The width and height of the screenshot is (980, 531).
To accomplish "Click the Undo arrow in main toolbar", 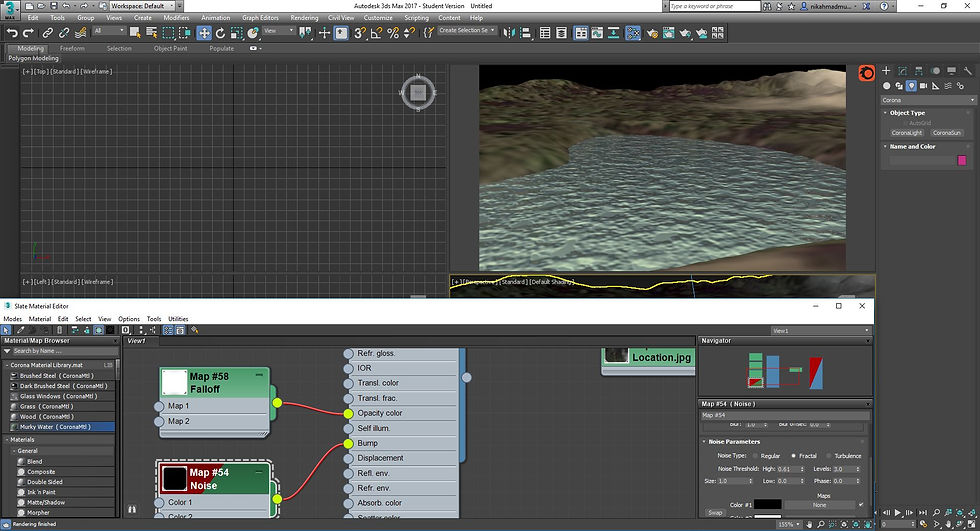I will tap(12, 33).
